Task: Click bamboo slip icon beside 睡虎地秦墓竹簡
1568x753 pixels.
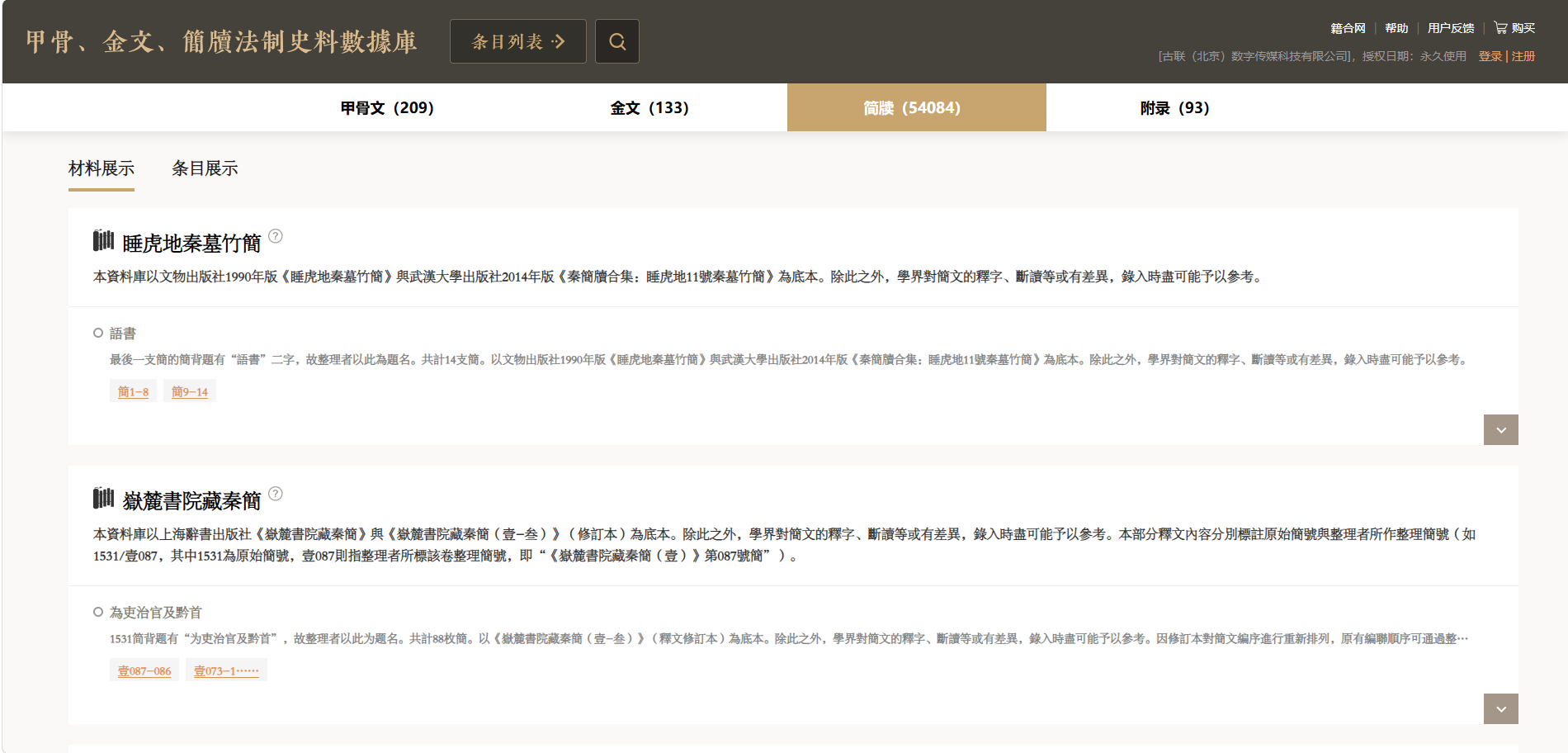Action: click(103, 241)
